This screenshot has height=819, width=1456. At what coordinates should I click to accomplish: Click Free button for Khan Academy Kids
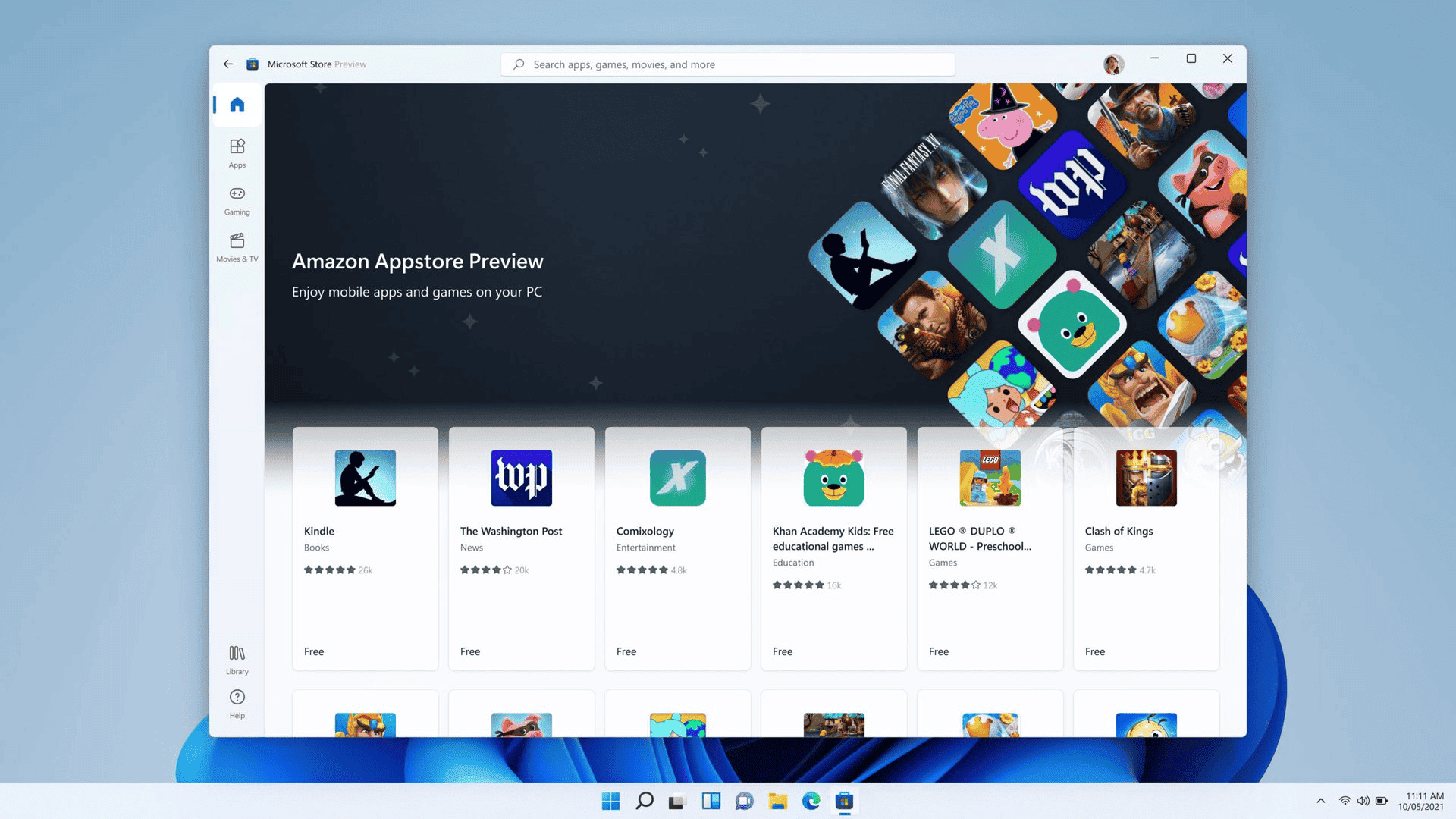[x=782, y=651]
